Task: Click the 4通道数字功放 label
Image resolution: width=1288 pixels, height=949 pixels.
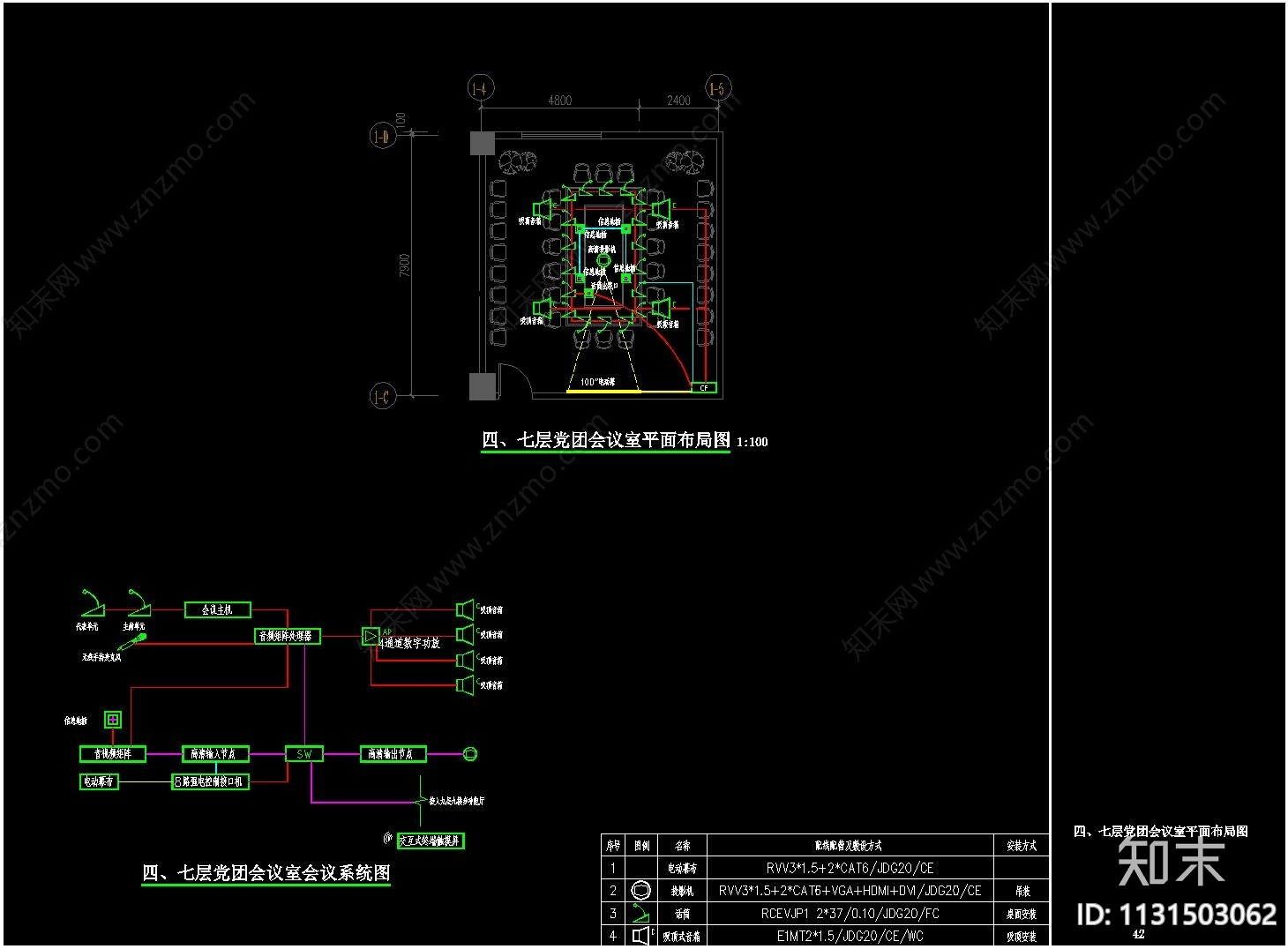Action: 409,644
